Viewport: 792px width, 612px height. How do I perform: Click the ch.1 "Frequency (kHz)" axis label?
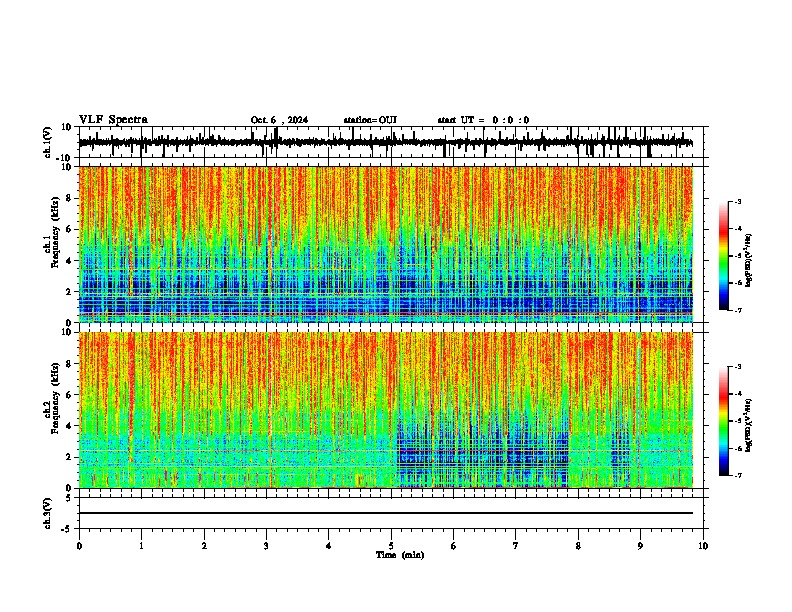click(x=55, y=232)
